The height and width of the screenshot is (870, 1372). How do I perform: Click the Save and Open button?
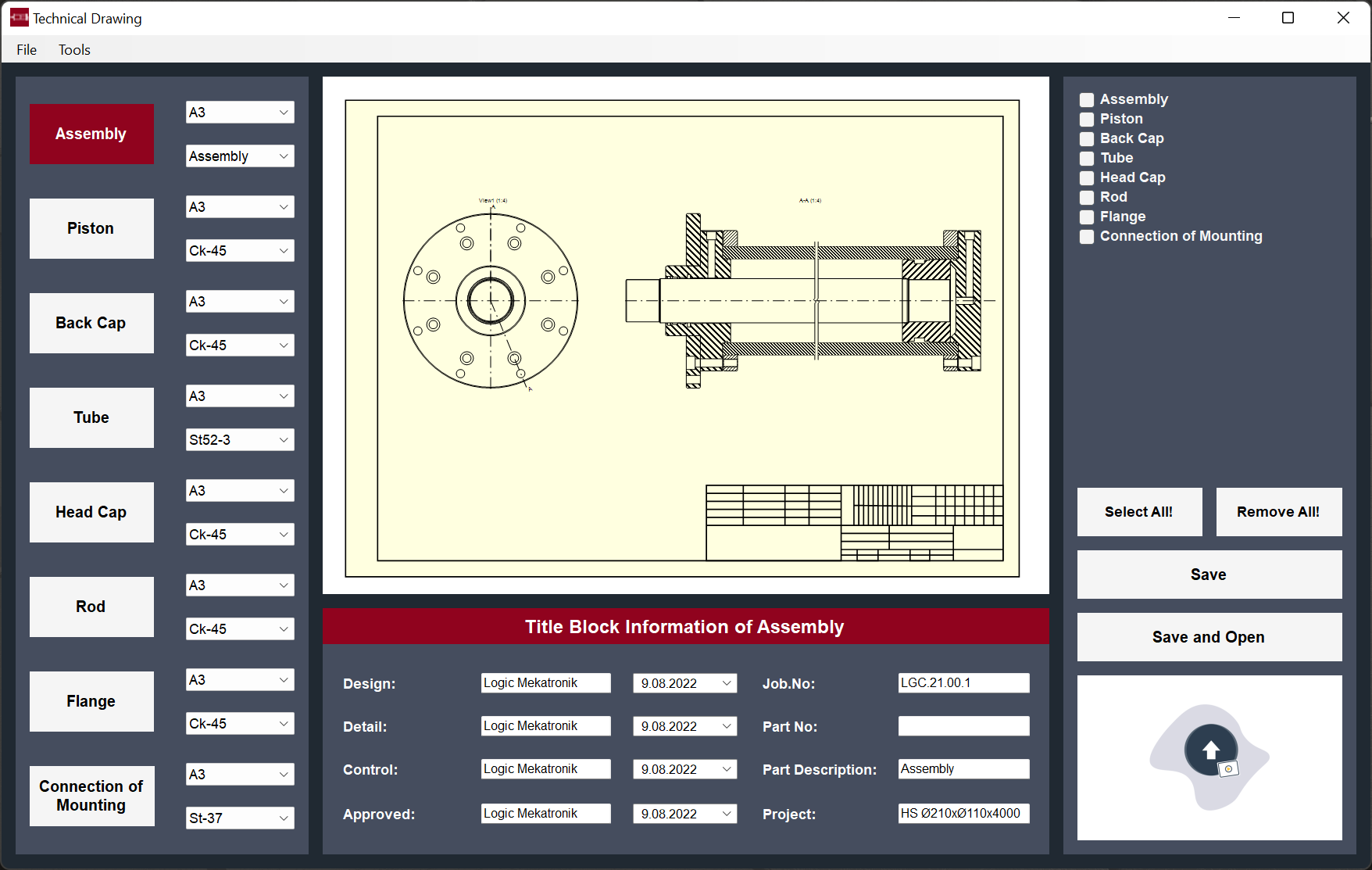click(1209, 637)
